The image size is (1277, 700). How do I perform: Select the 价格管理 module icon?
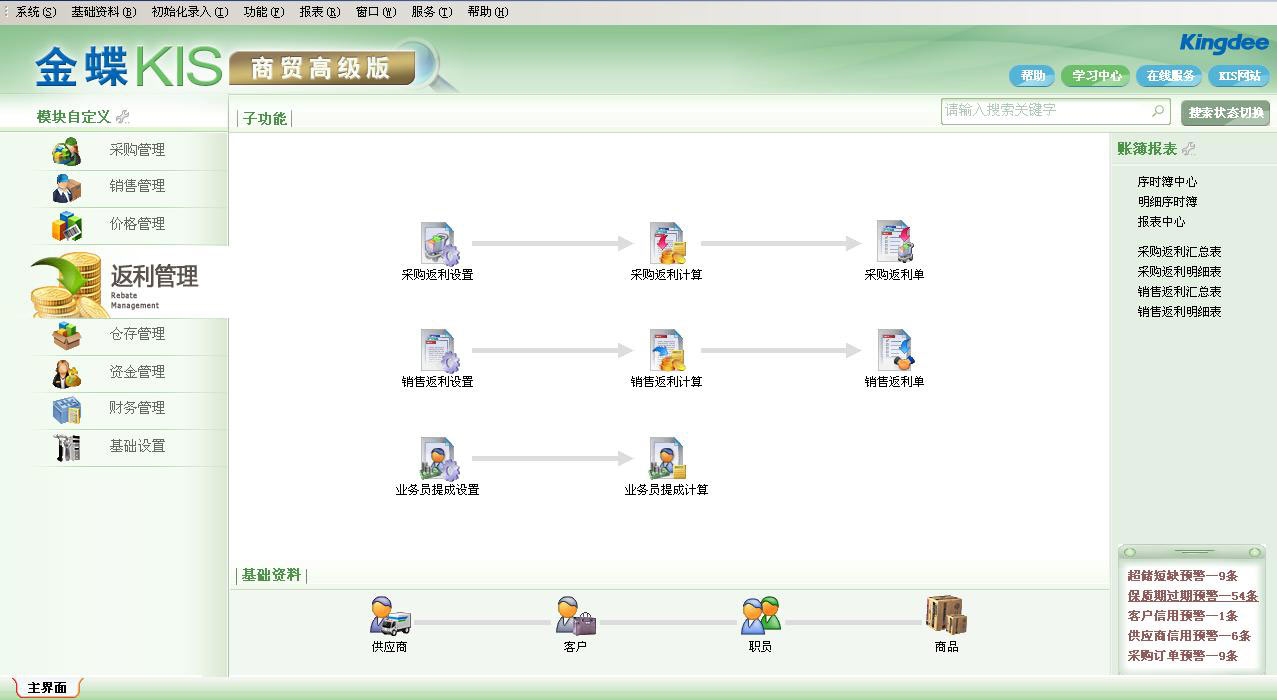(67, 225)
